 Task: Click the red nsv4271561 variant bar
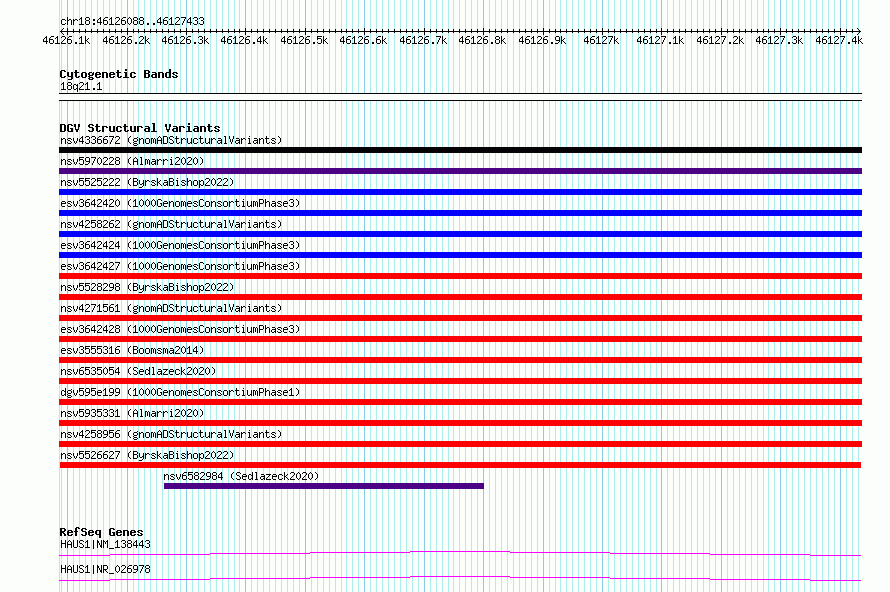pos(460,318)
